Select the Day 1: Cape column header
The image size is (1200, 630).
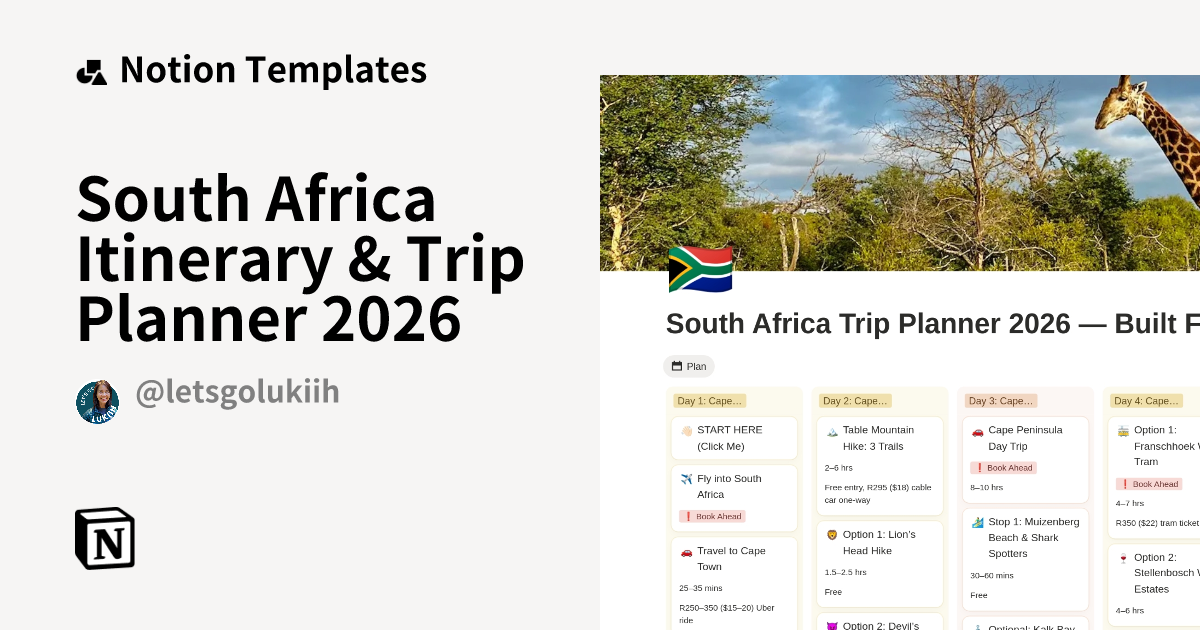(x=709, y=400)
